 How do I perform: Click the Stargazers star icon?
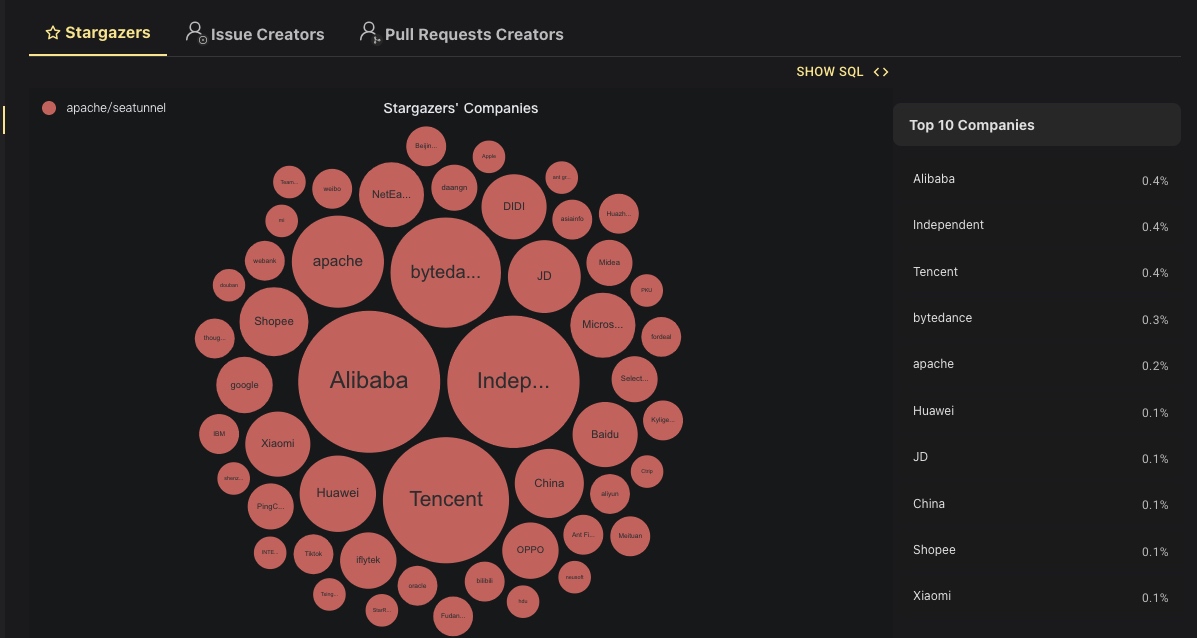(53, 33)
